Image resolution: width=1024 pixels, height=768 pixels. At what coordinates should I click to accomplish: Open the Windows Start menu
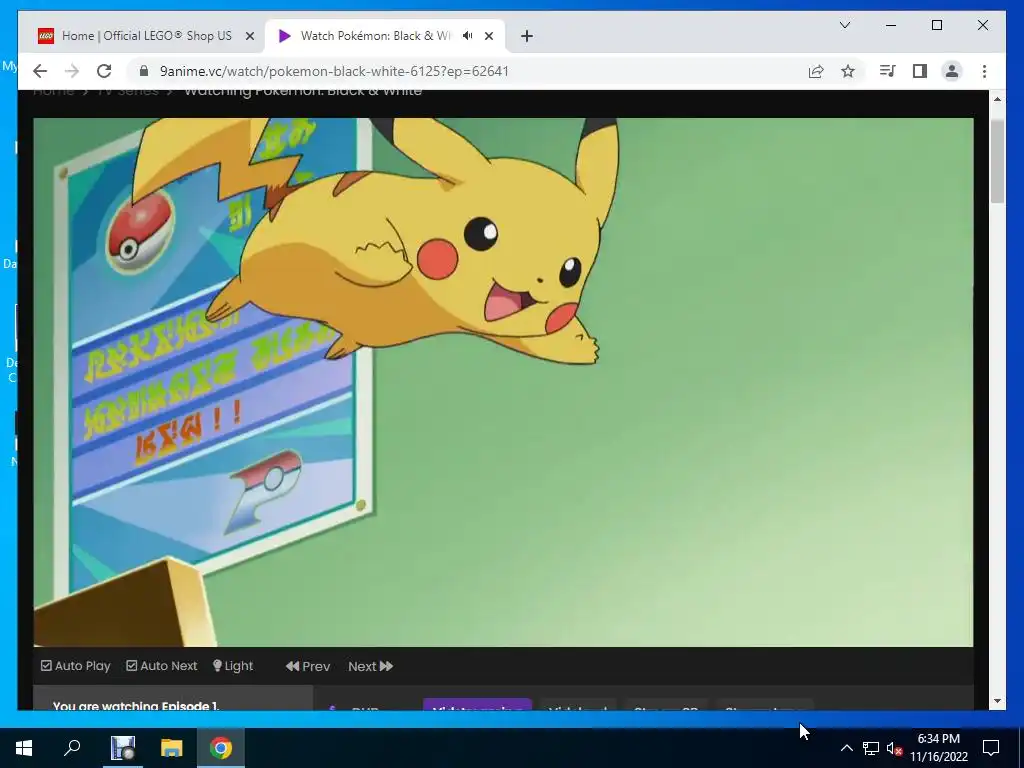[x=24, y=748]
